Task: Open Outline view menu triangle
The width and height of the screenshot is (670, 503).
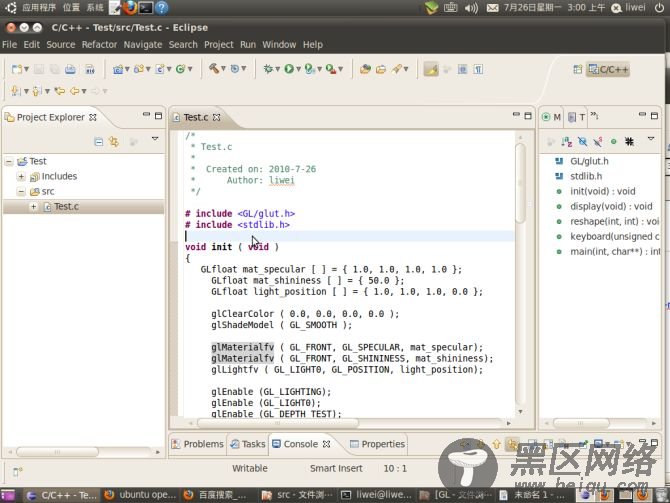Action: click(651, 139)
